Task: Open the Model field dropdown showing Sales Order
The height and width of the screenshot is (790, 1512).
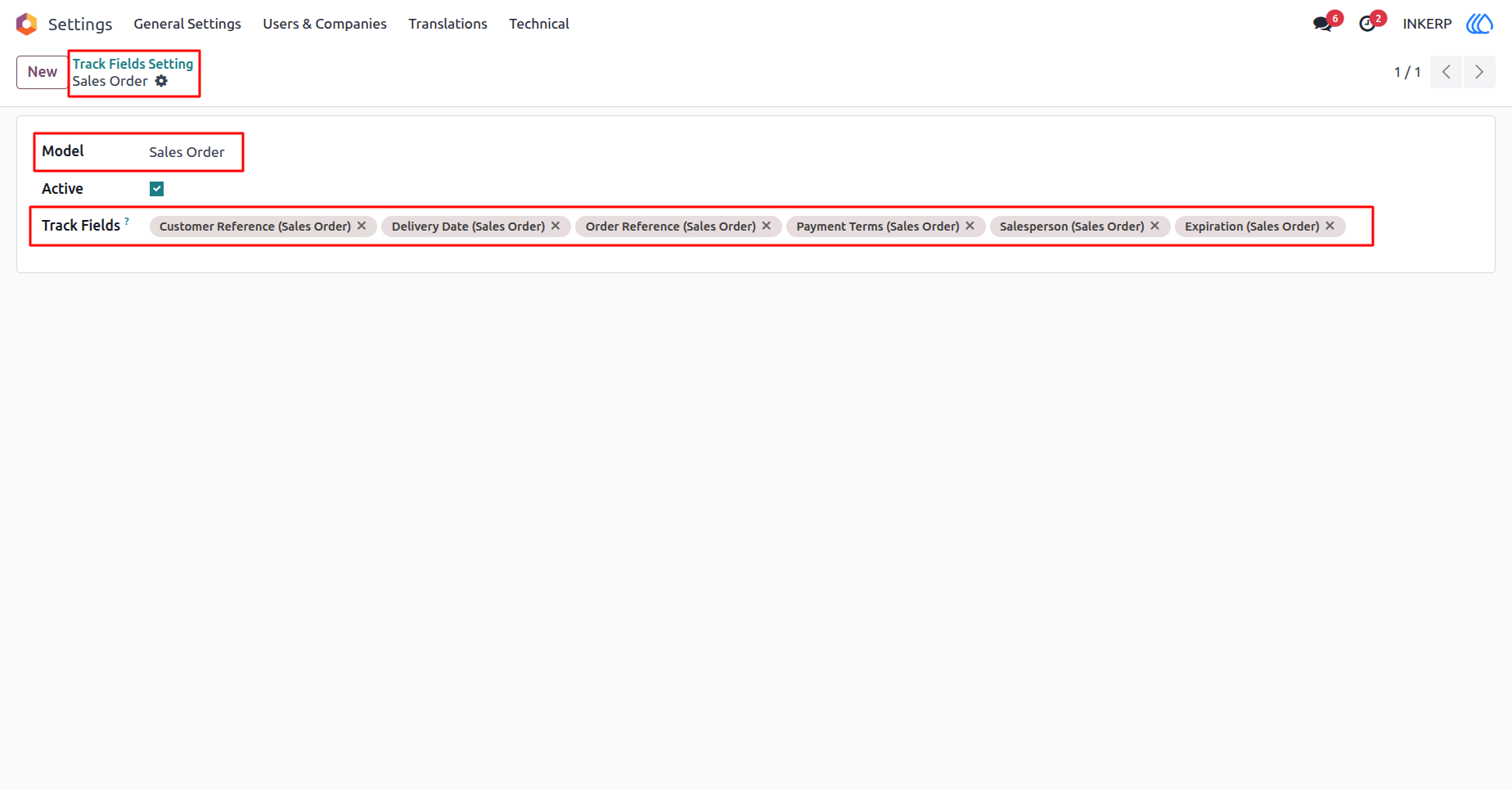Action: pyautogui.click(x=187, y=152)
